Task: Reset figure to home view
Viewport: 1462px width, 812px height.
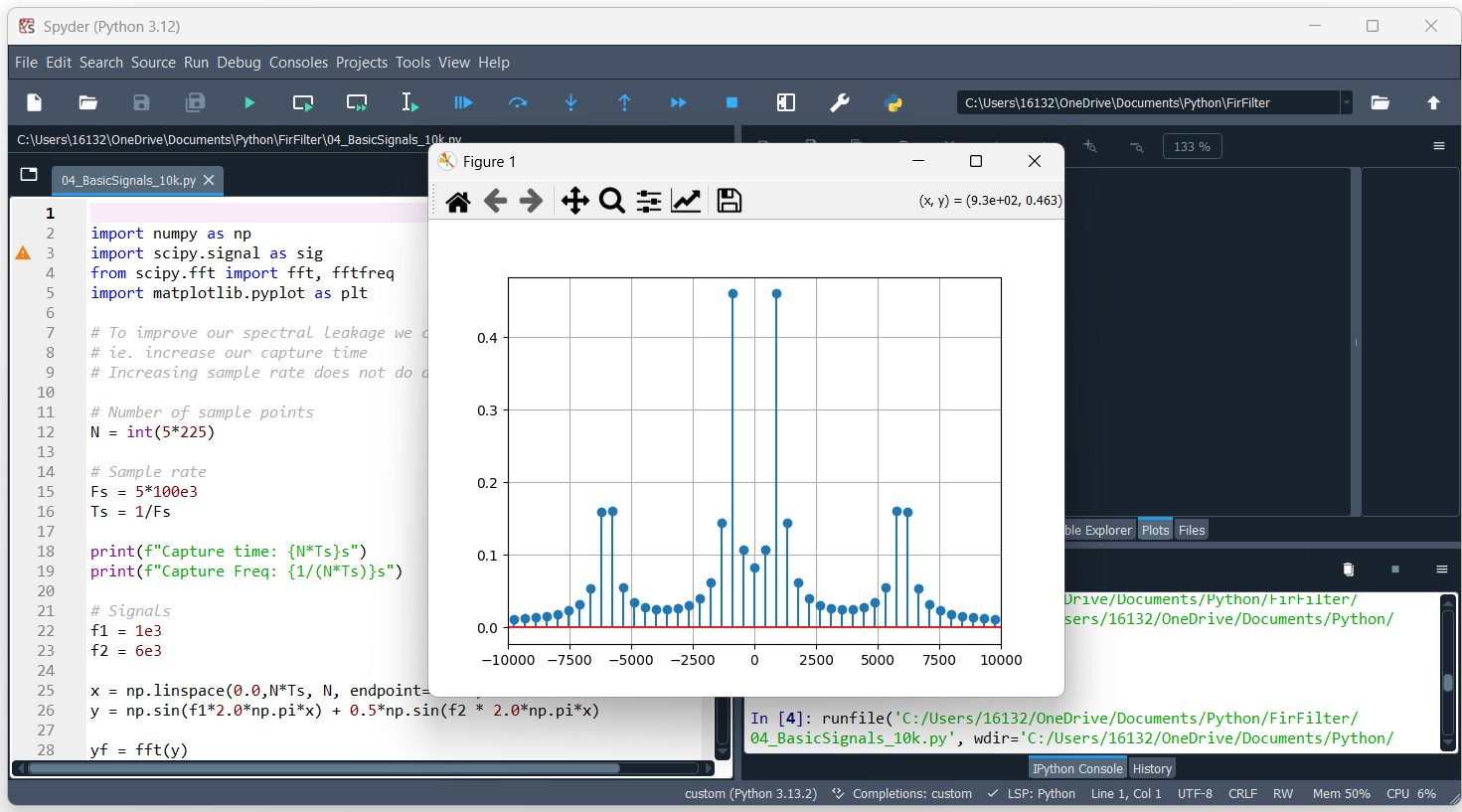Action: pyautogui.click(x=457, y=201)
